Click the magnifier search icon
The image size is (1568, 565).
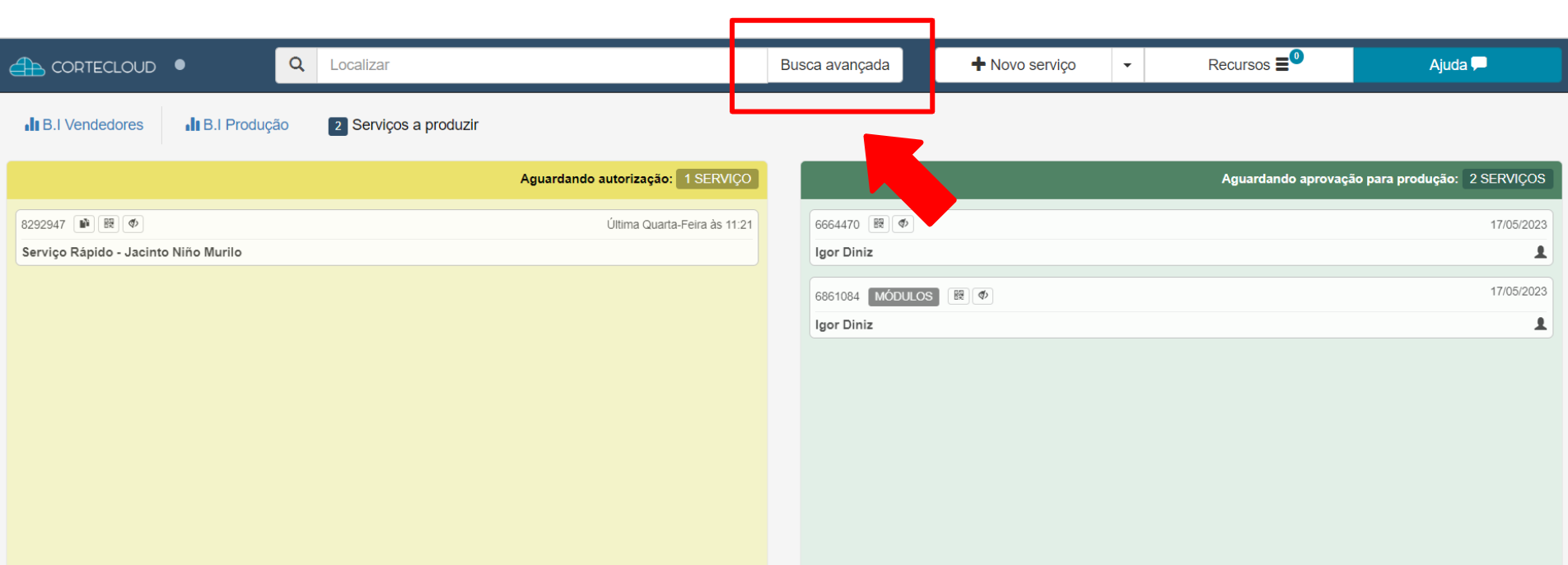(x=296, y=64)
